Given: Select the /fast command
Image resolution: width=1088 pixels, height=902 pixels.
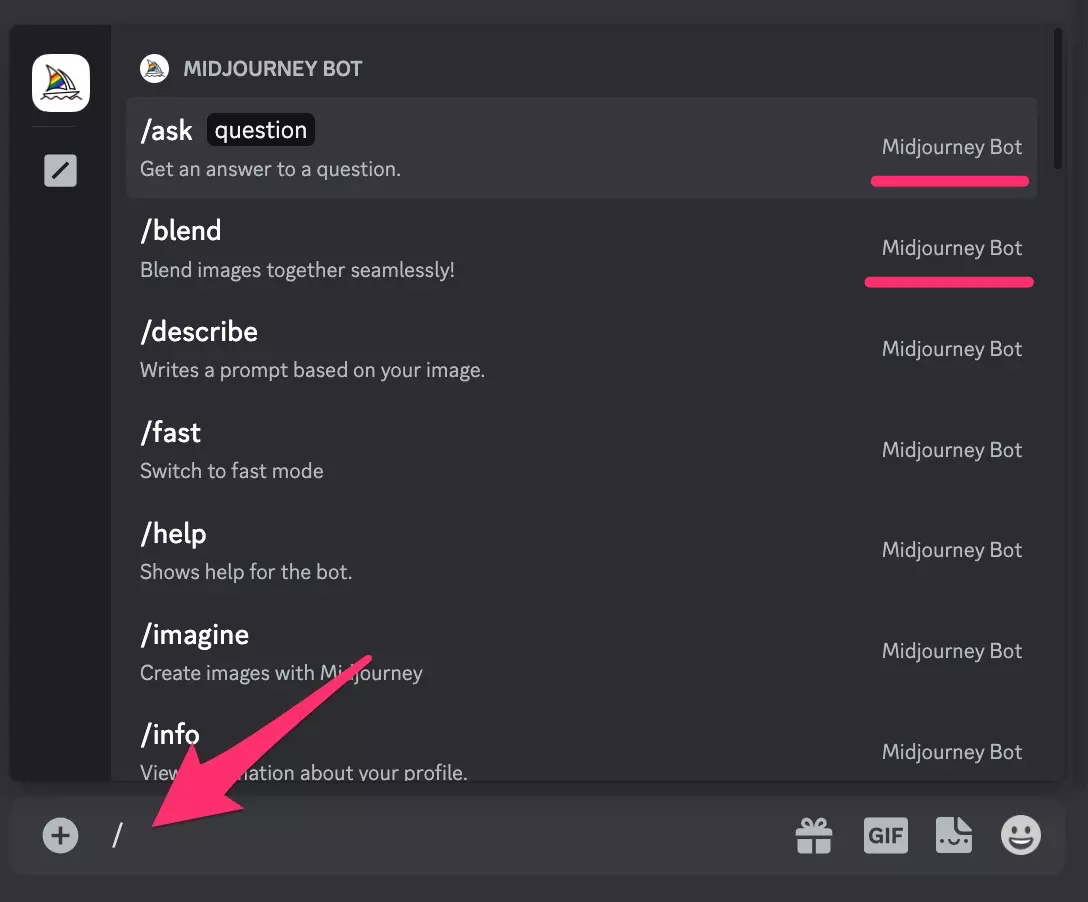Looking at the screenshot, I should pyautogui.click(x=581, y=450).
